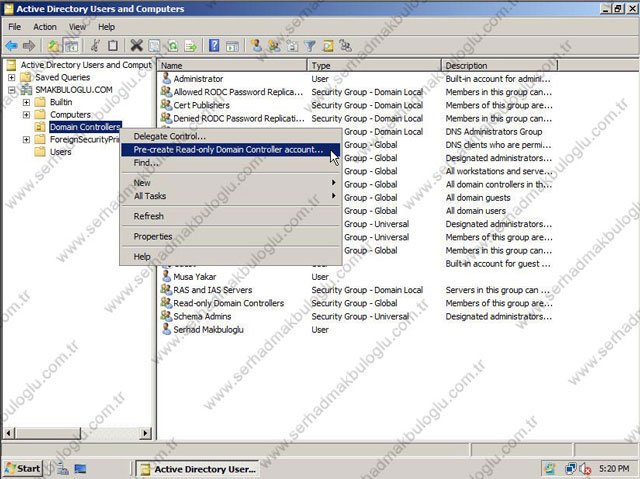The height and width of the screenshot is (479, 640).
Task: Click the Create new user icon
Action: click(256, 46)
